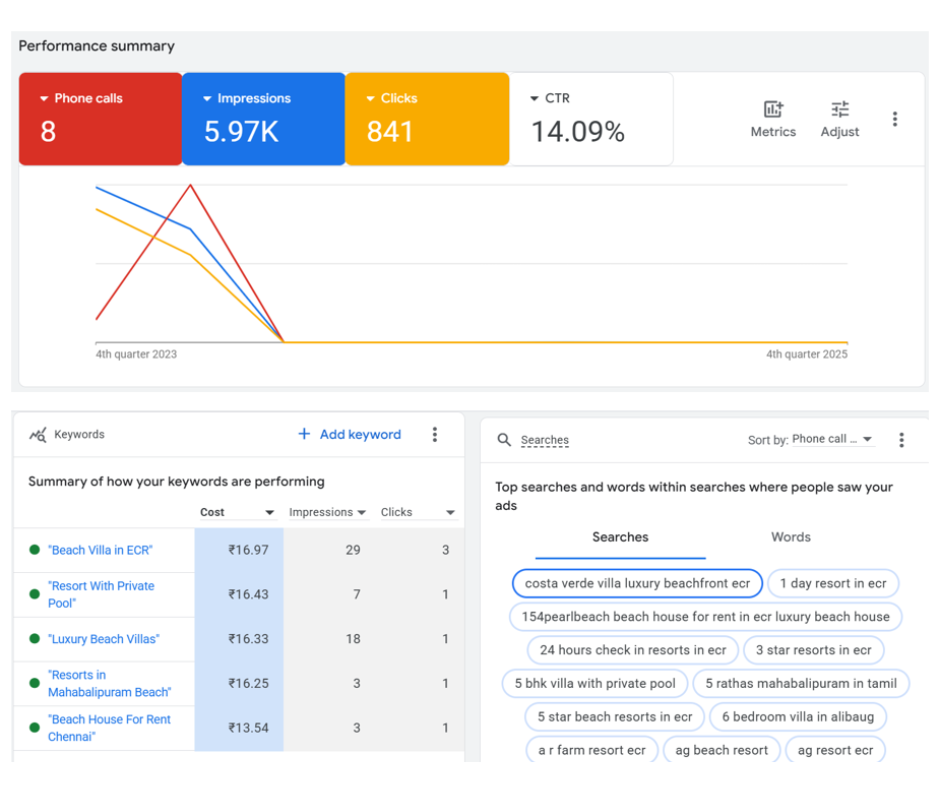Expand the CTR metric dropdown
The image size is (940, 788).
pos(532,99)
